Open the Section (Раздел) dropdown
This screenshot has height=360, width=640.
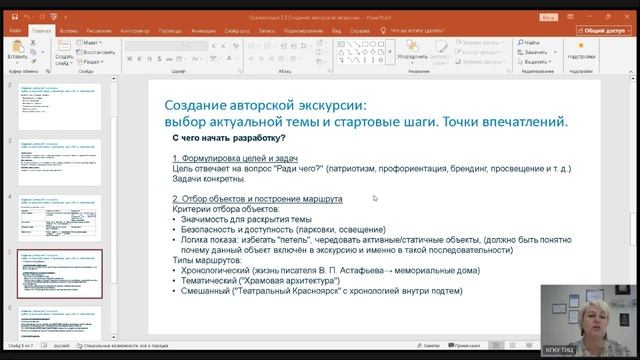click(90, 62)
